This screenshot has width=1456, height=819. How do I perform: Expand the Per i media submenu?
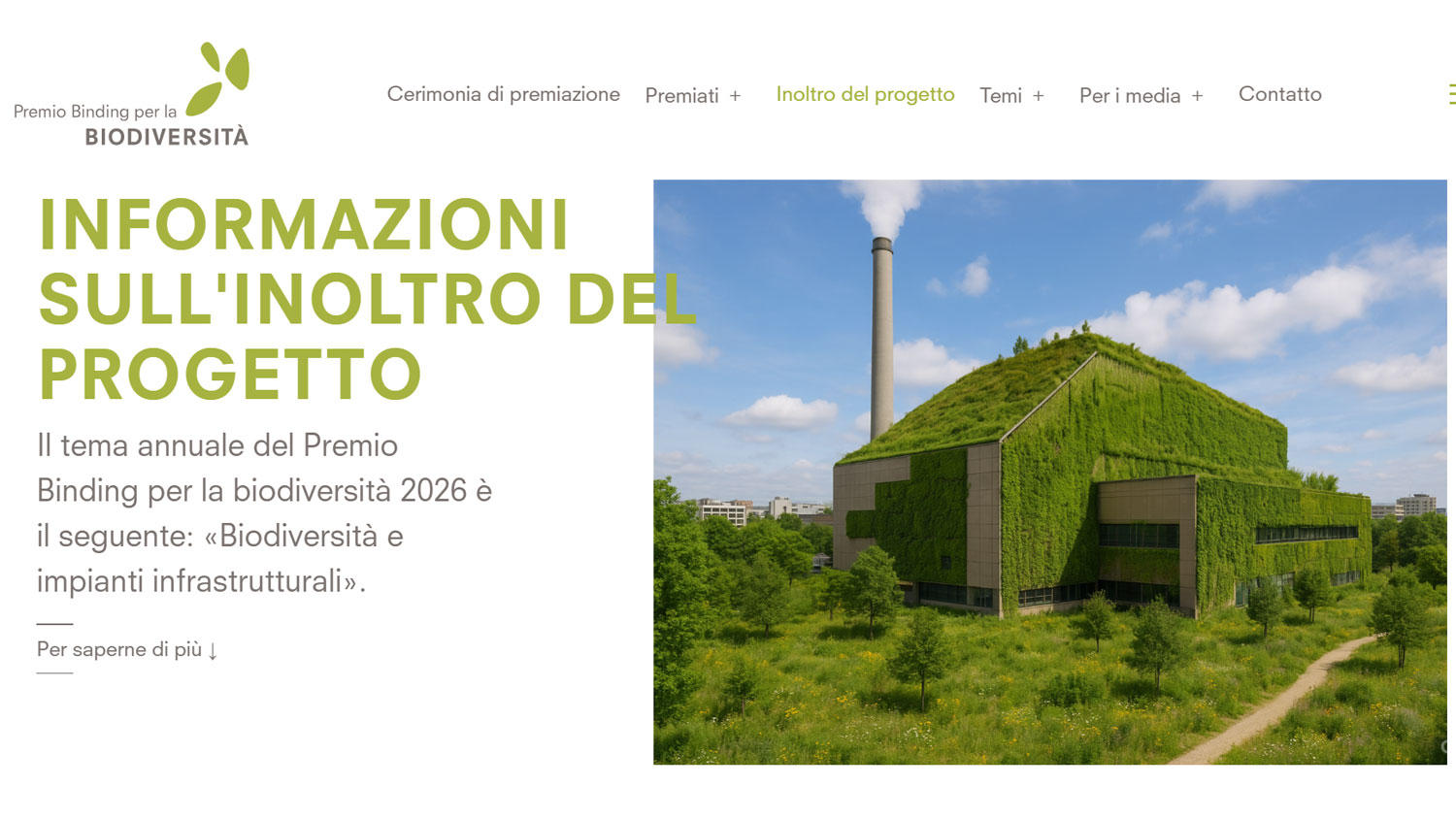click(1197, 97)
